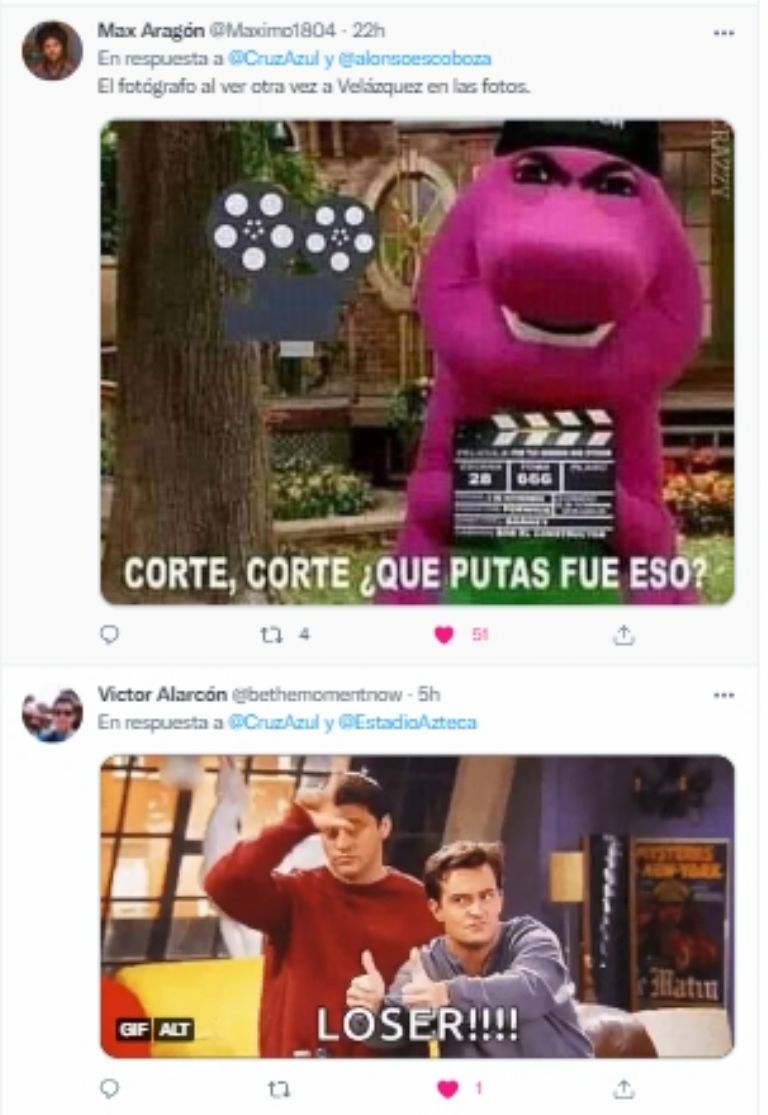Open Max Aragón's profile picture
The height and width of the screenshot is (1115, 768).
pos(52,50)
